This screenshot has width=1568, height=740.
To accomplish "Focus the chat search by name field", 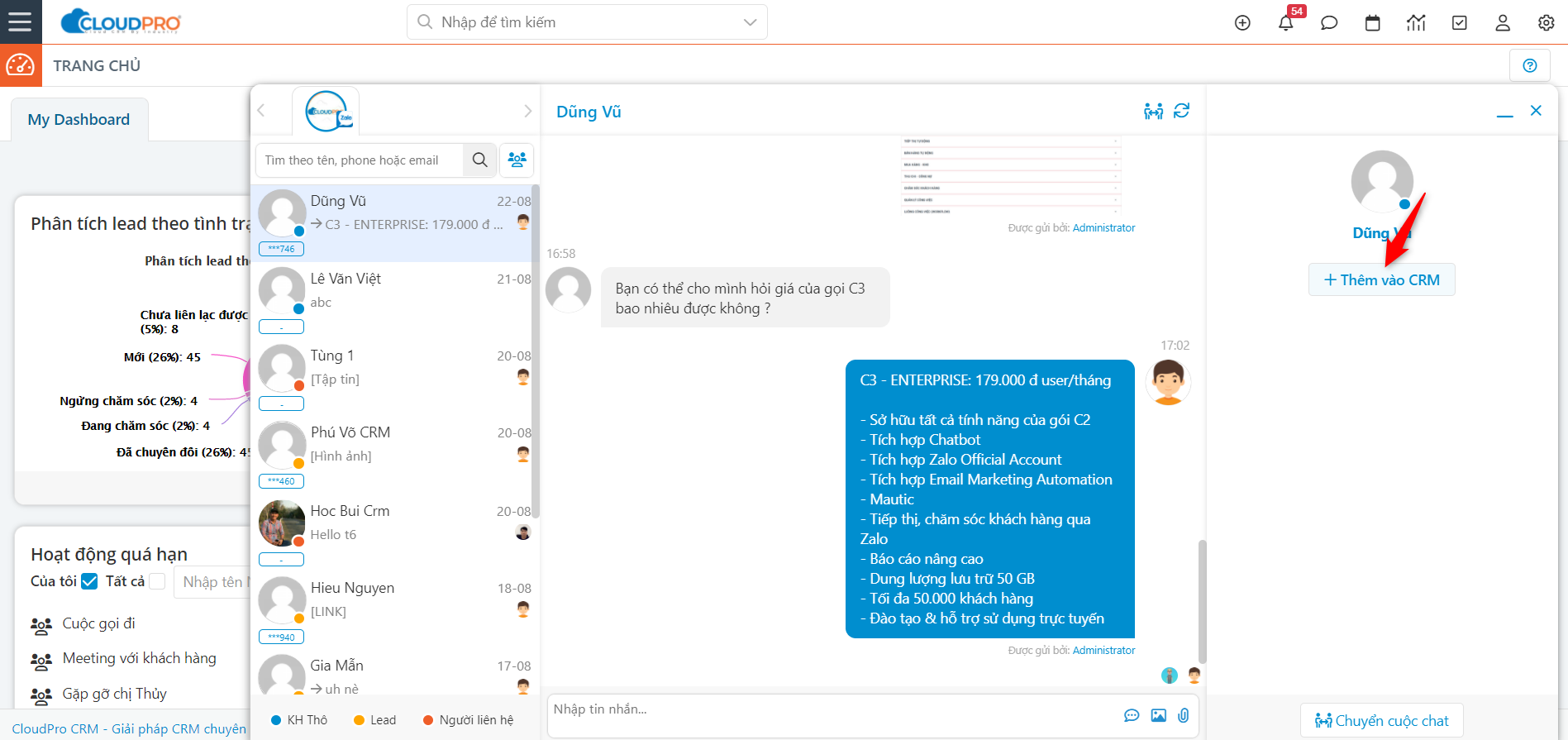I will (360, 160).
